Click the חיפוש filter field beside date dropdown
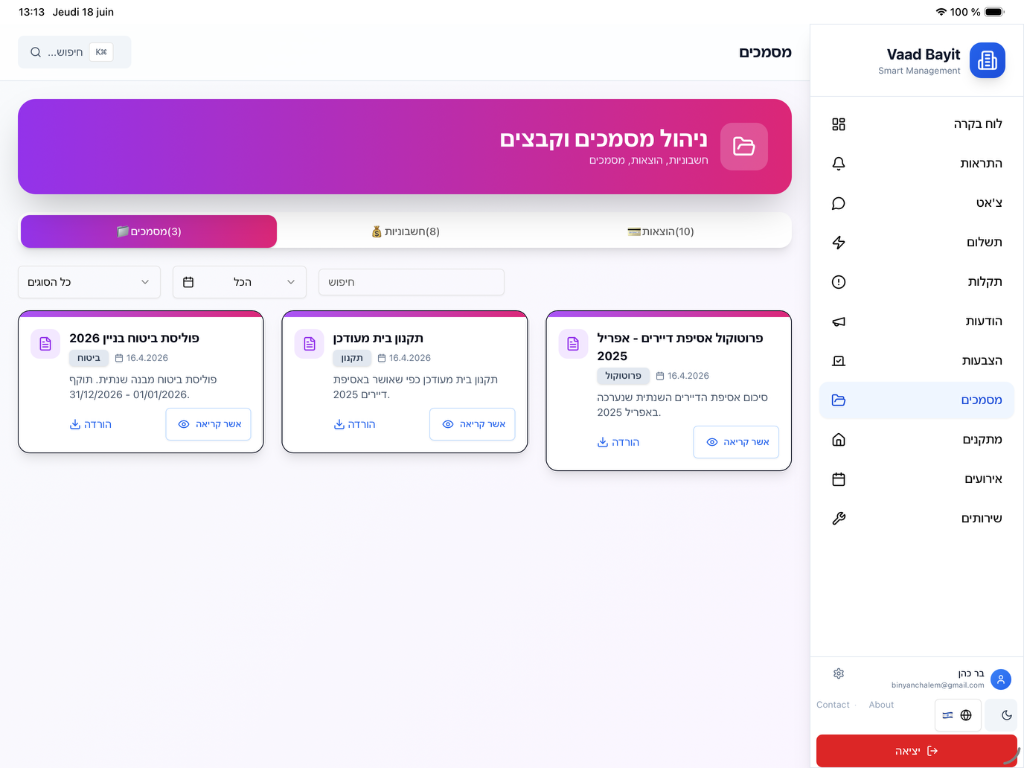The image size is (1024, 768). (411, 282)
